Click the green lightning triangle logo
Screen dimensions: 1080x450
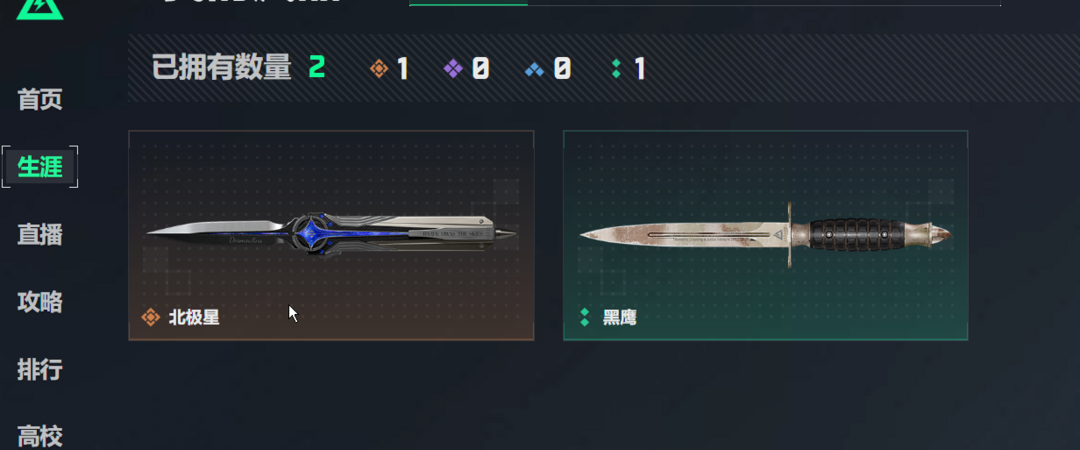pos(40,8)
